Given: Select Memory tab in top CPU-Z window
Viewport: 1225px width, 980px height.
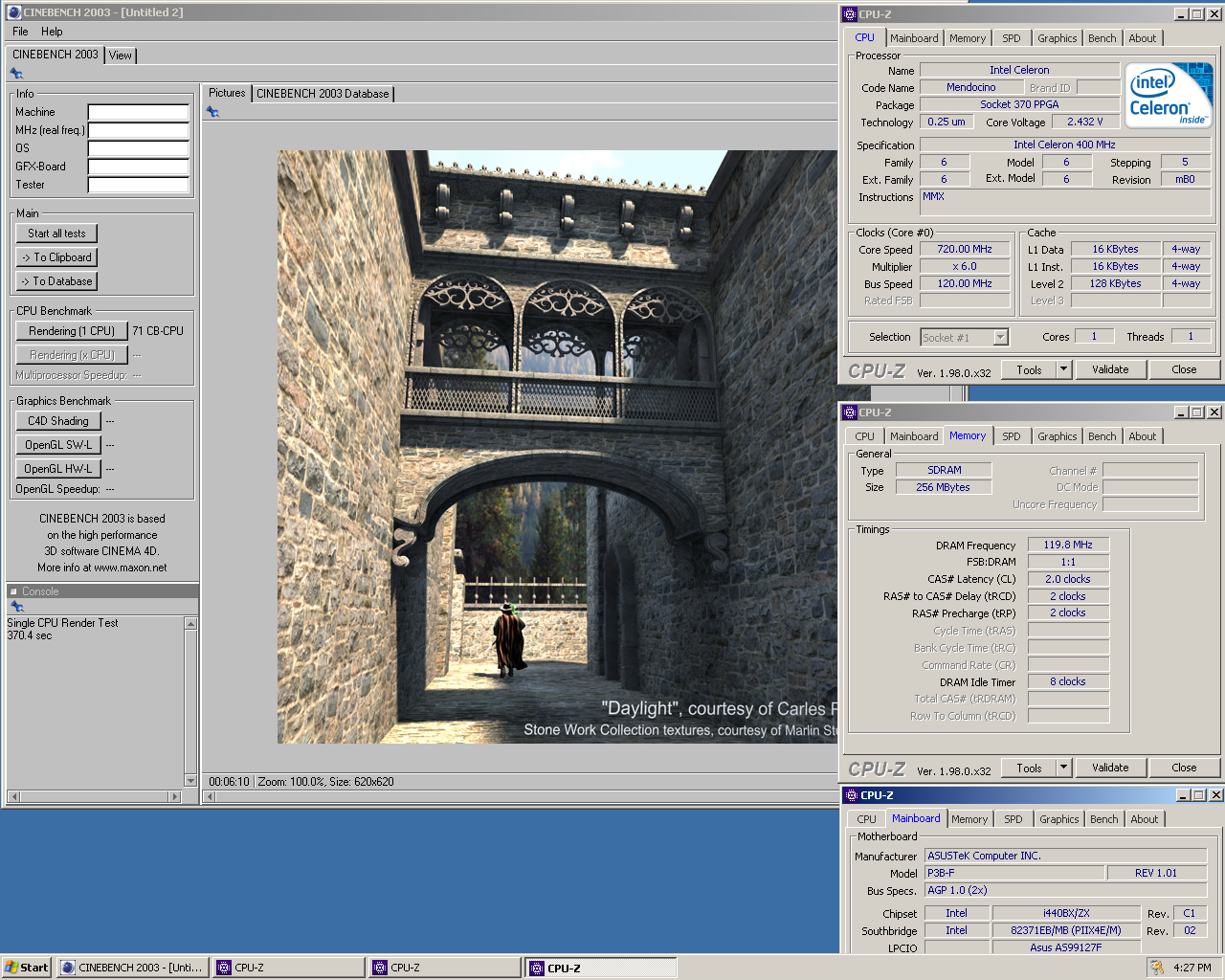Looking at the screenshot, I should coord(968,38).
